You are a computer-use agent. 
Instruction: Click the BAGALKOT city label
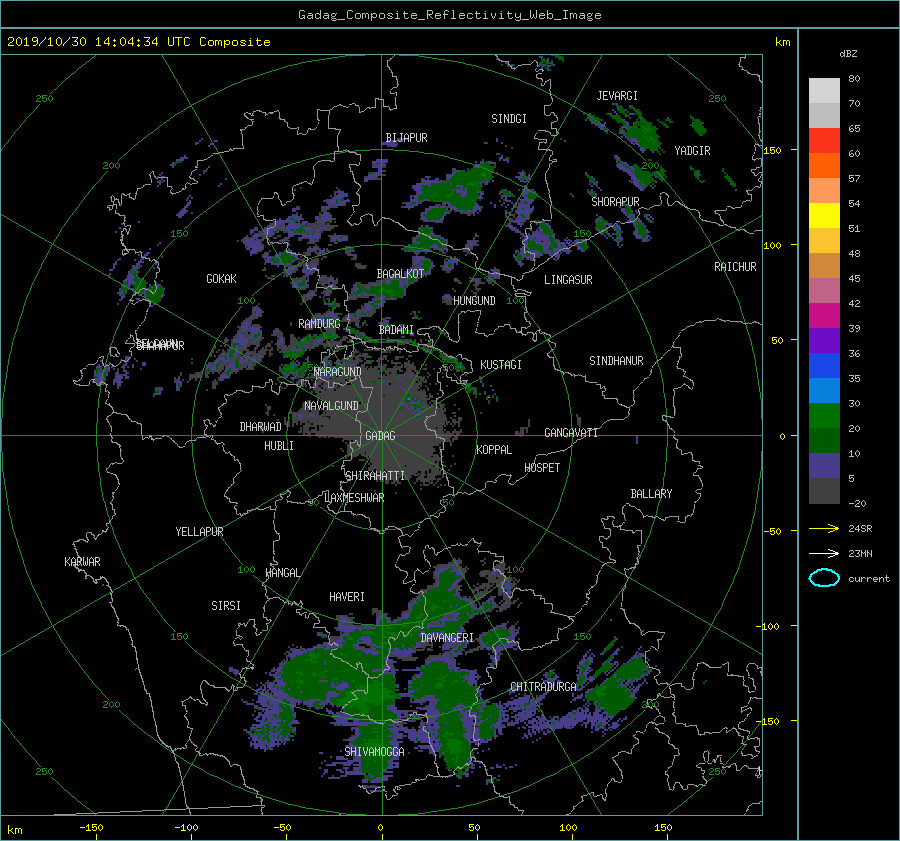[x=400, y=274]
